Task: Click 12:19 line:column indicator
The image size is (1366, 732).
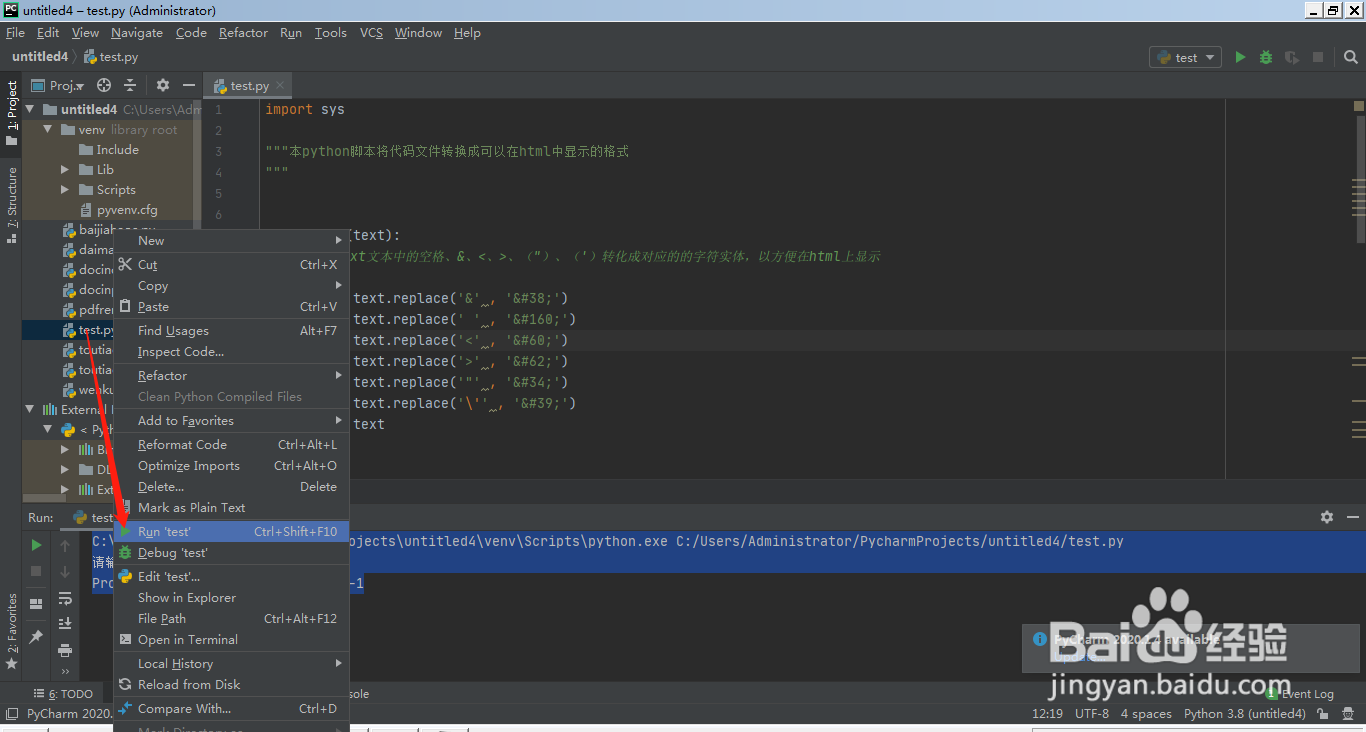Action: click(x=1047, y=714)
